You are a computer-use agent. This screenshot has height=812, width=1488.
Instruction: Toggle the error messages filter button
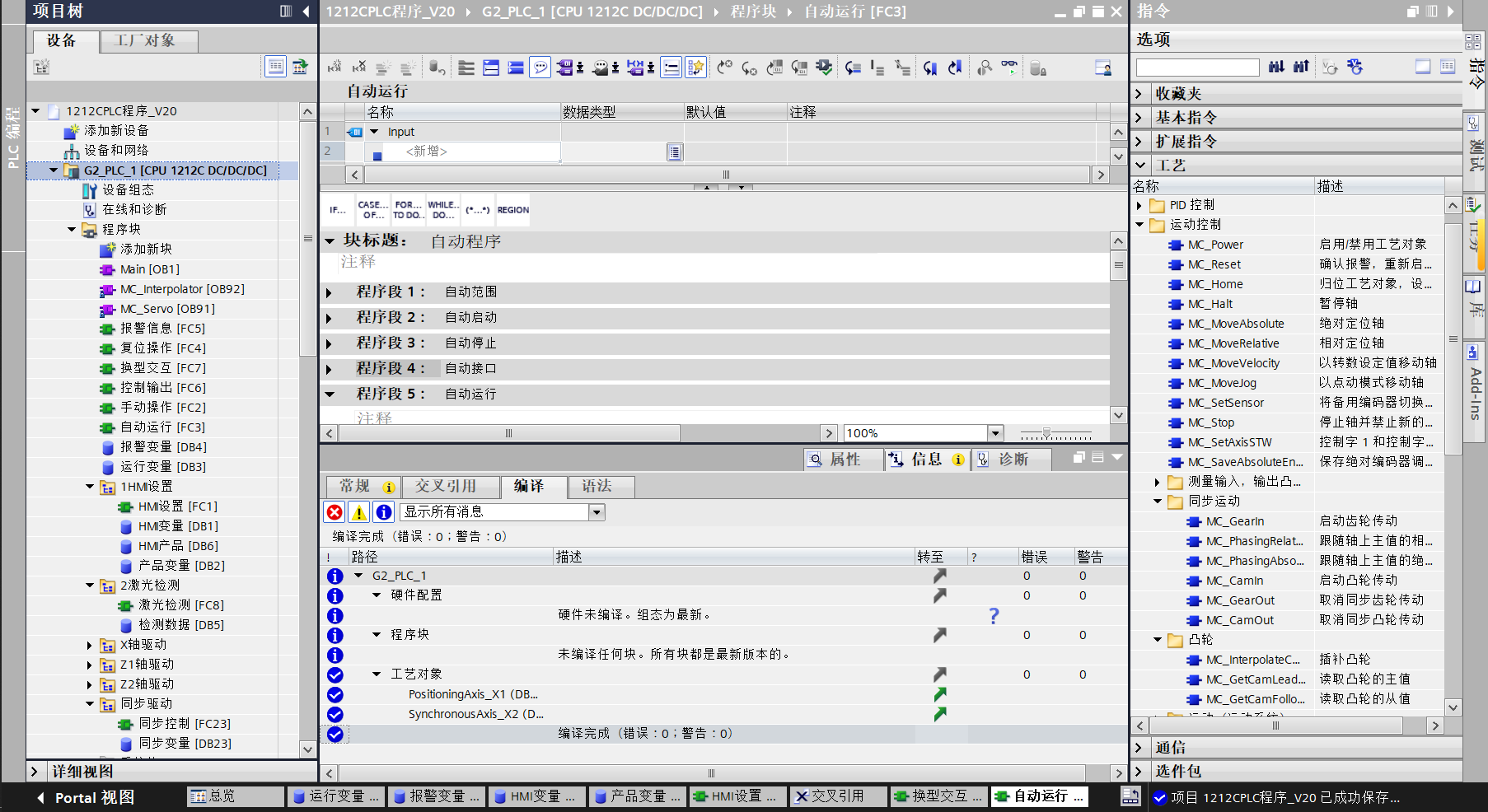(x=335, y=512)
